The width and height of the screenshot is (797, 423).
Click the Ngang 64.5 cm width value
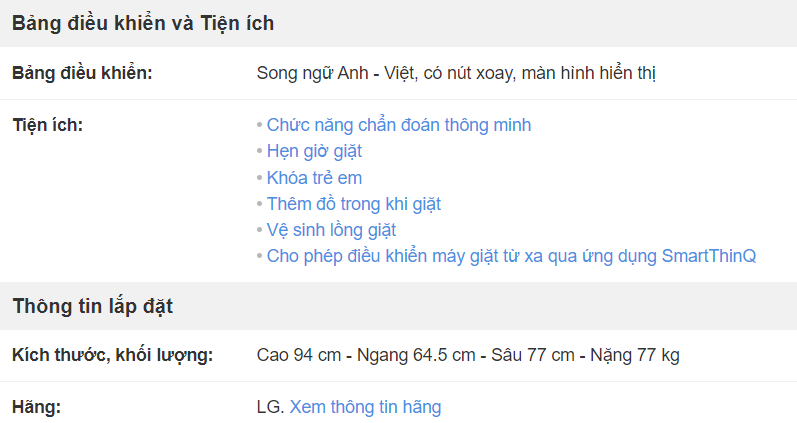(x=416, y=355)
